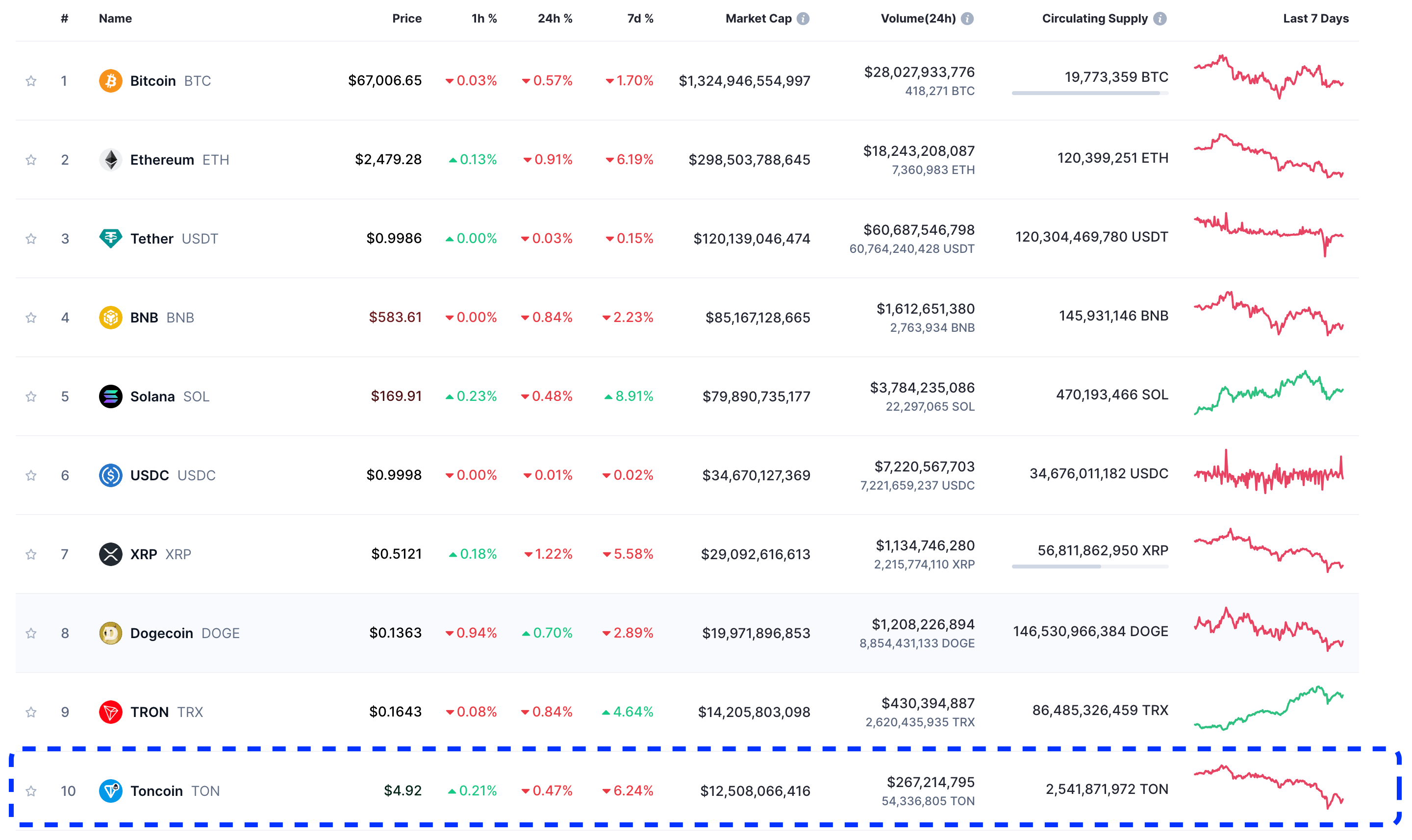Sort by Volume(24h) column header
The image size is (1412, 840).
point(918,19)
